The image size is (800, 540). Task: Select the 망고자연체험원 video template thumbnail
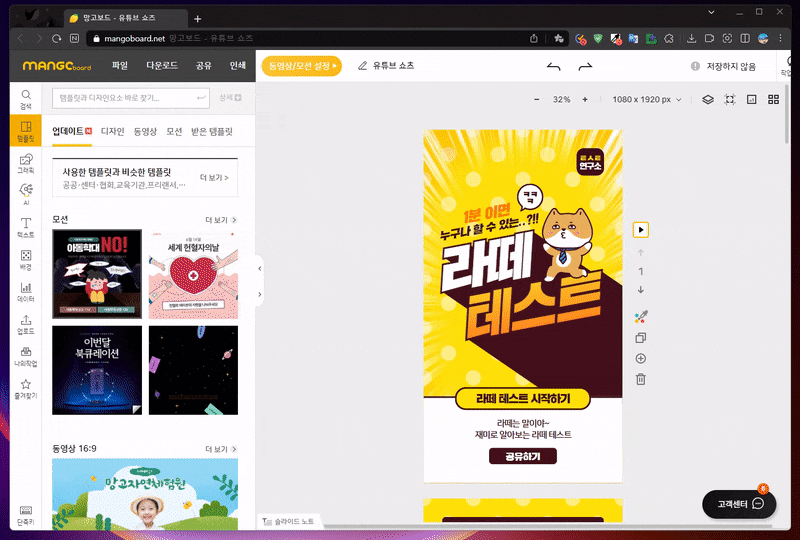pos(145,494)
